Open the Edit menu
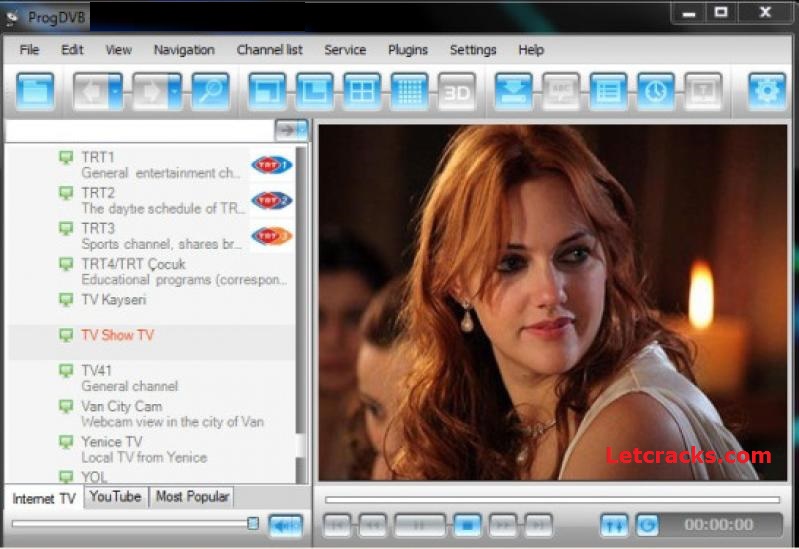 pos(72,50)
